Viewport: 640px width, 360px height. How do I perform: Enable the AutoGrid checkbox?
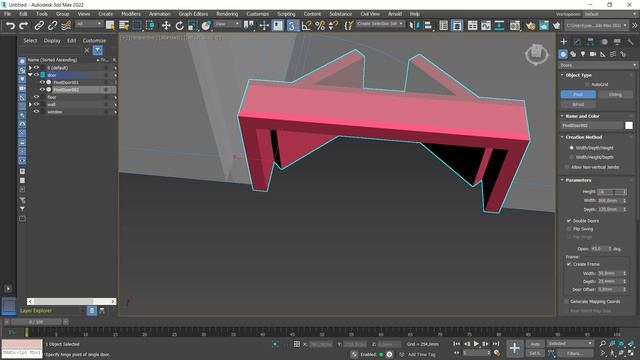pyautogui.click(x=587, y=84)
